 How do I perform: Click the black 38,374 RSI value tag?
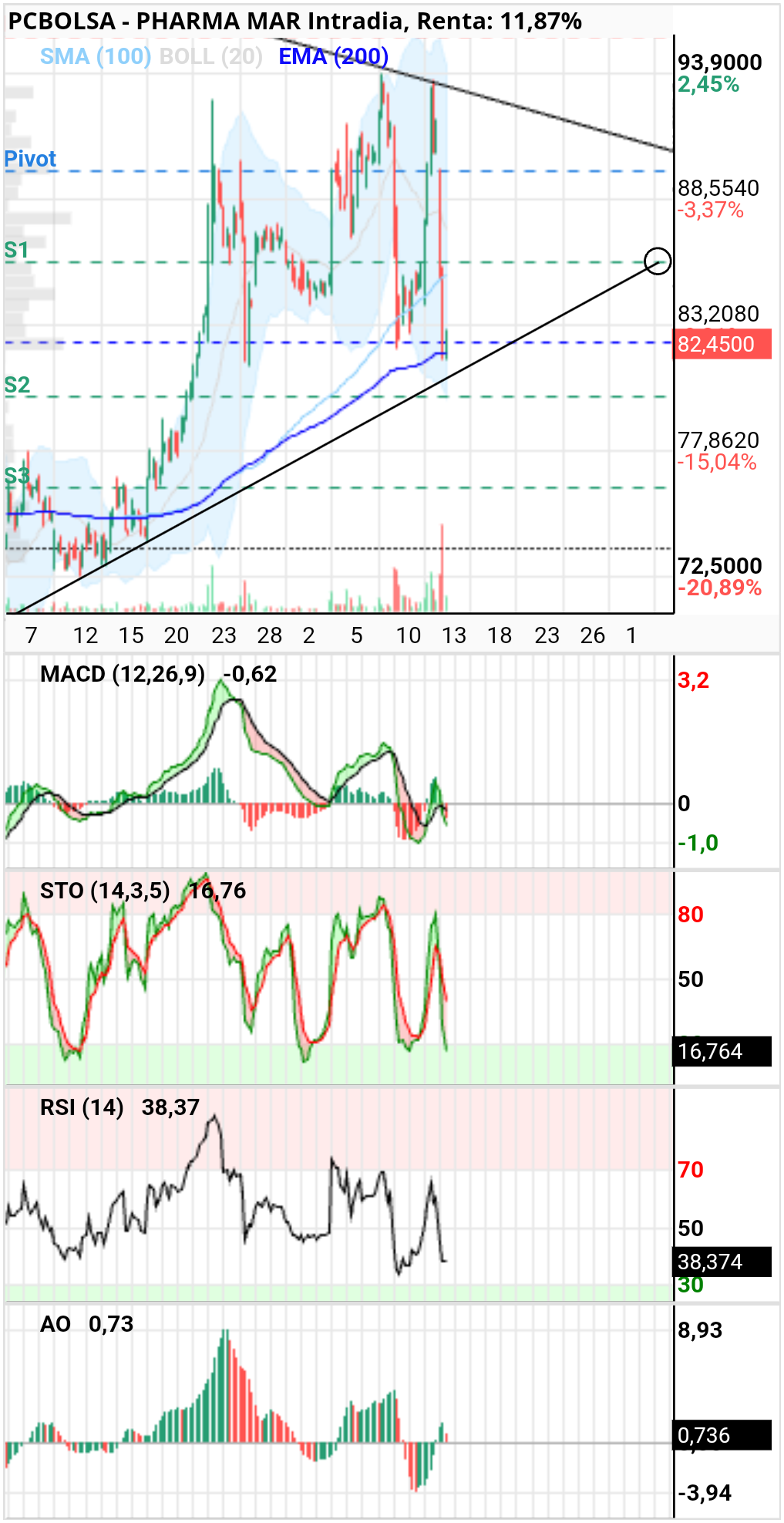(x=723, y=1262)
